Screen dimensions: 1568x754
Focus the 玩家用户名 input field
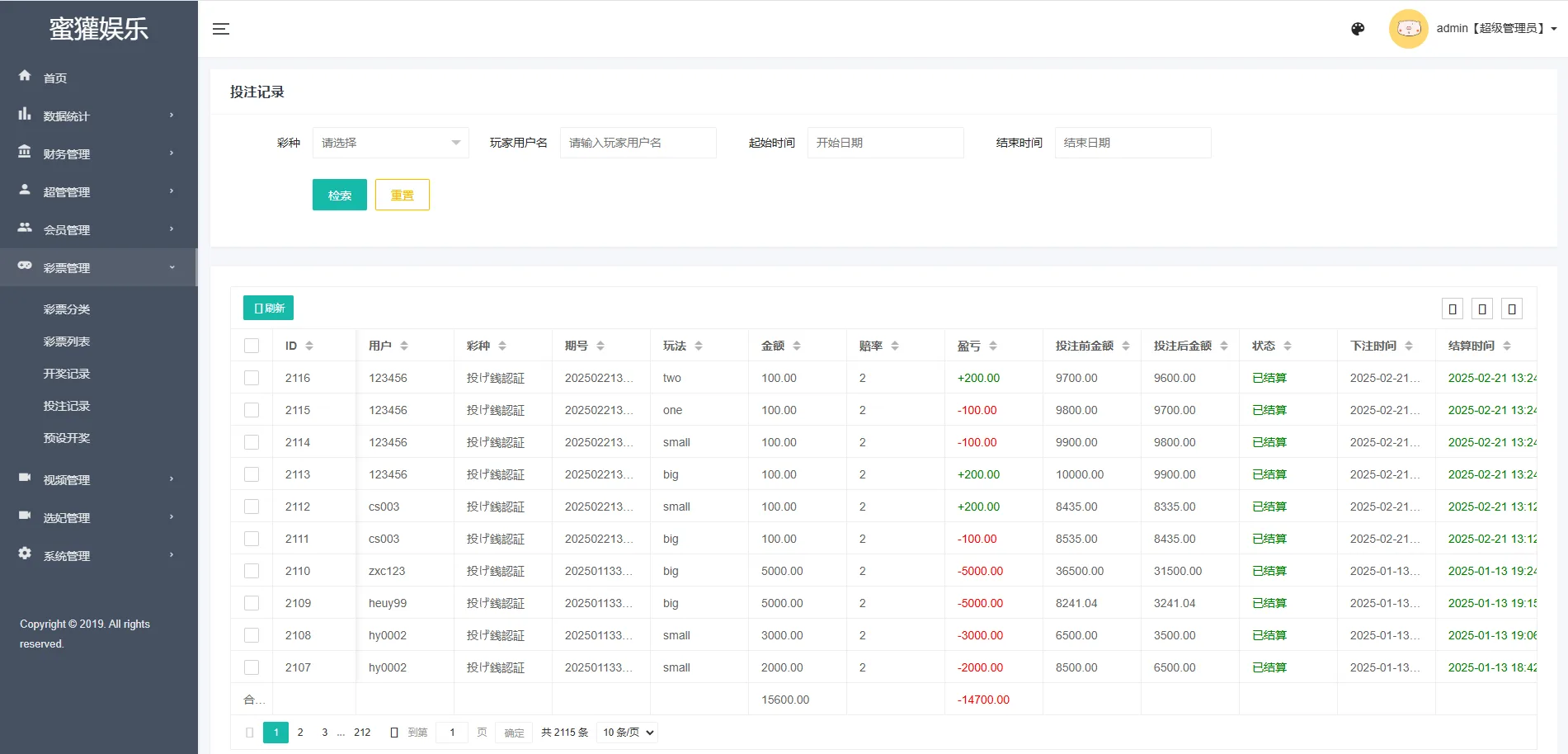(x=638, y=143)
